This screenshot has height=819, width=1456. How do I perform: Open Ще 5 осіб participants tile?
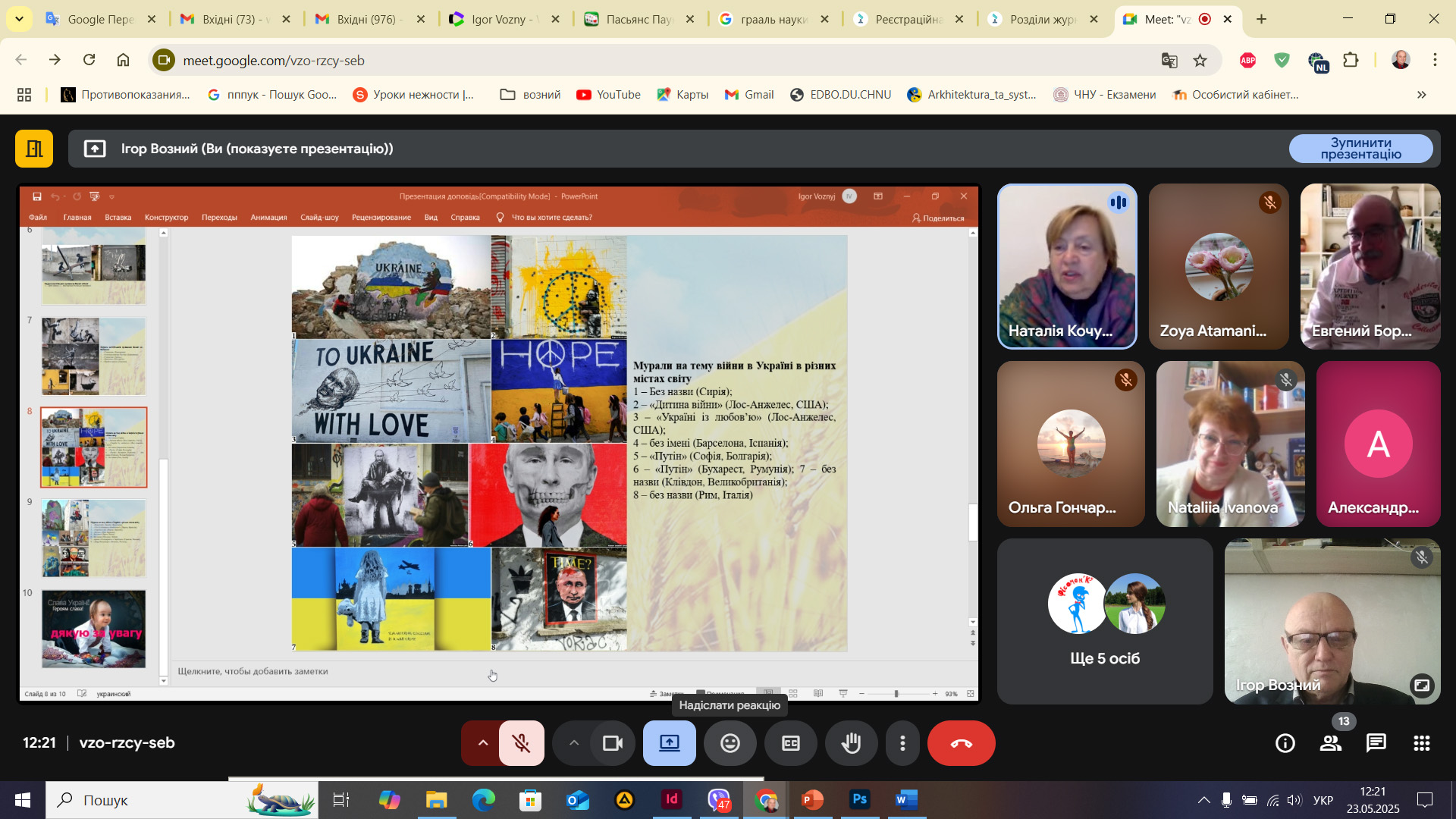1105,622
